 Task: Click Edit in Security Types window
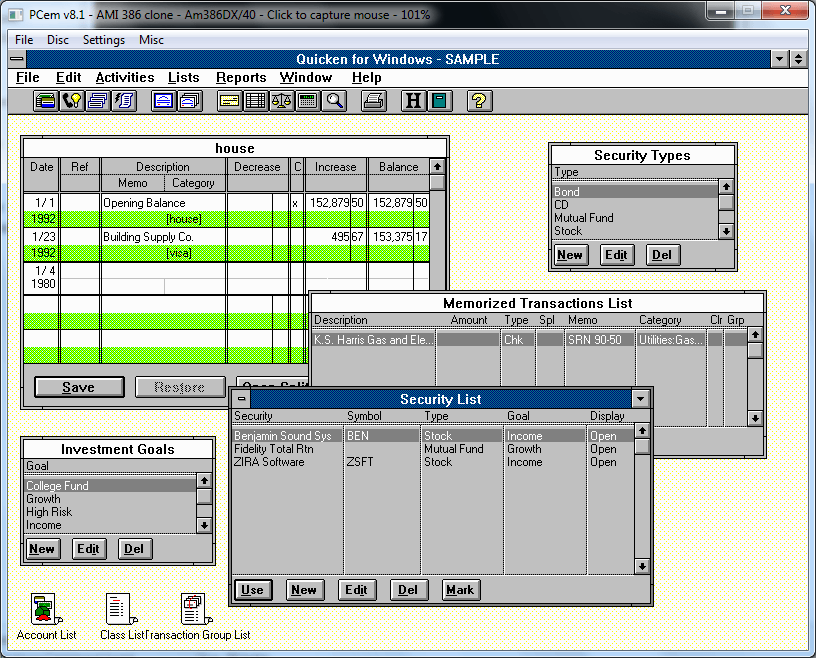(x=617, y=255)
